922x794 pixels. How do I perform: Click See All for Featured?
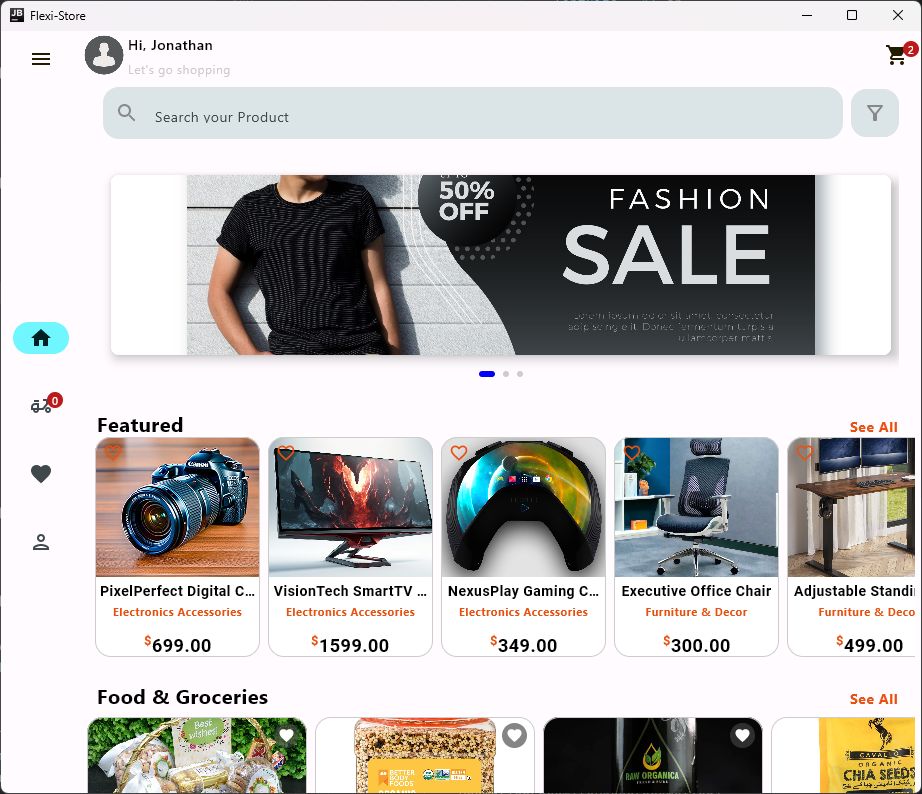point(873,427)
